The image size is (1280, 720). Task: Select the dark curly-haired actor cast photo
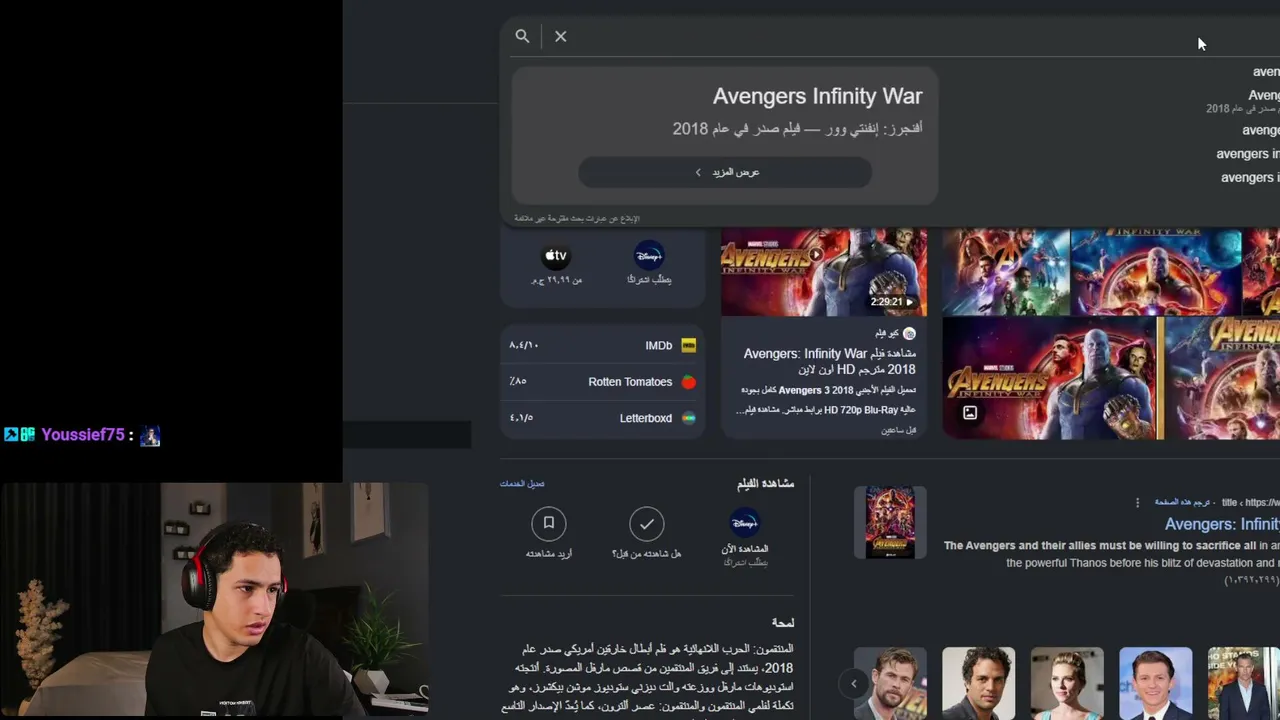pos(978,683)
